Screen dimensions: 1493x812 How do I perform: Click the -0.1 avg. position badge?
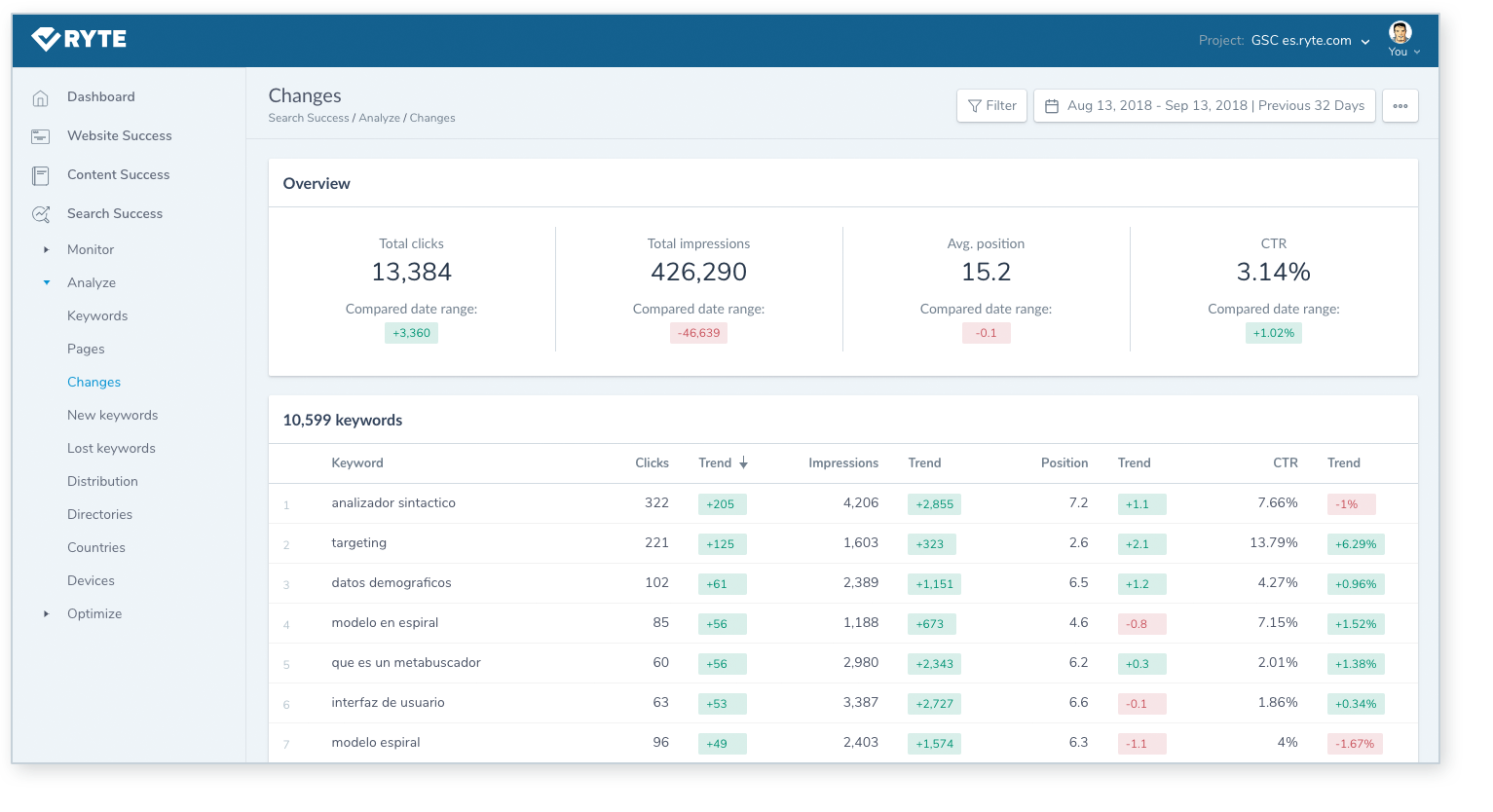pos(987,333)
